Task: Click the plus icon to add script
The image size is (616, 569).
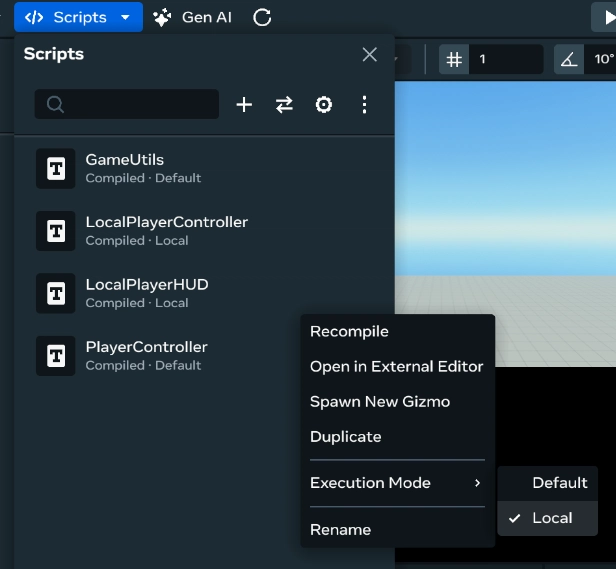Action: point(244,105)
